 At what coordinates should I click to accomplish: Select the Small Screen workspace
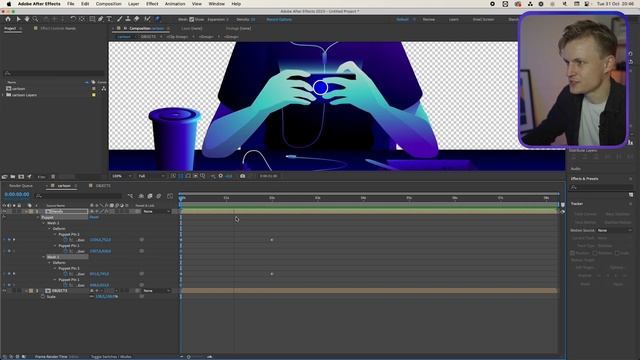pos(483,19)
